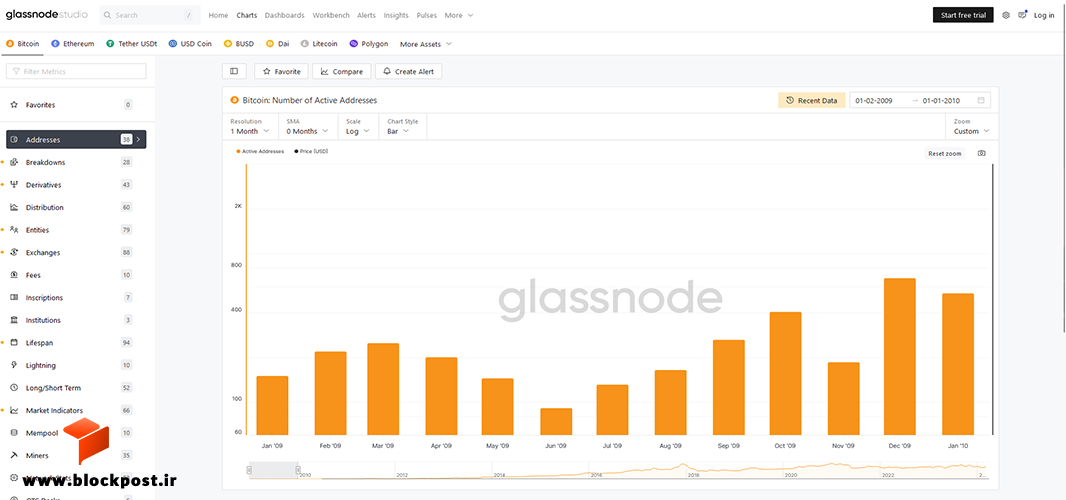Screen dimensions: 1066x500
Task: Click the Breakdowns category icon
Action: click(14, 162)
